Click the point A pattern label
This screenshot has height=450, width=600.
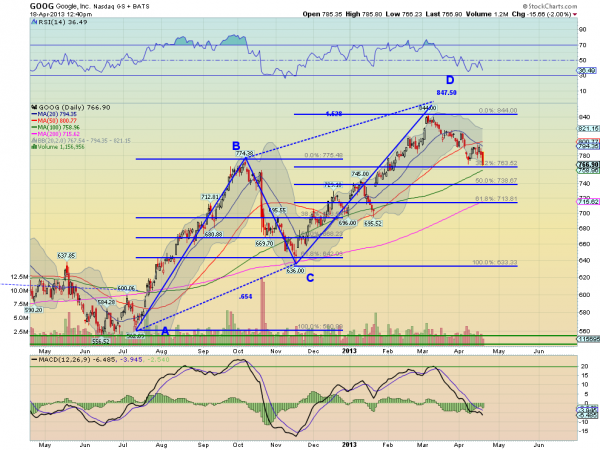[165, 331]
